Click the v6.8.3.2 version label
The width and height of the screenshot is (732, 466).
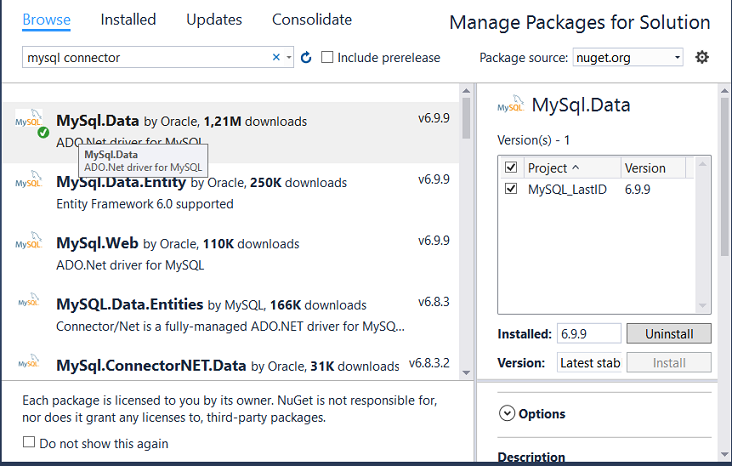pyautogui.click(x=429, y=363)
